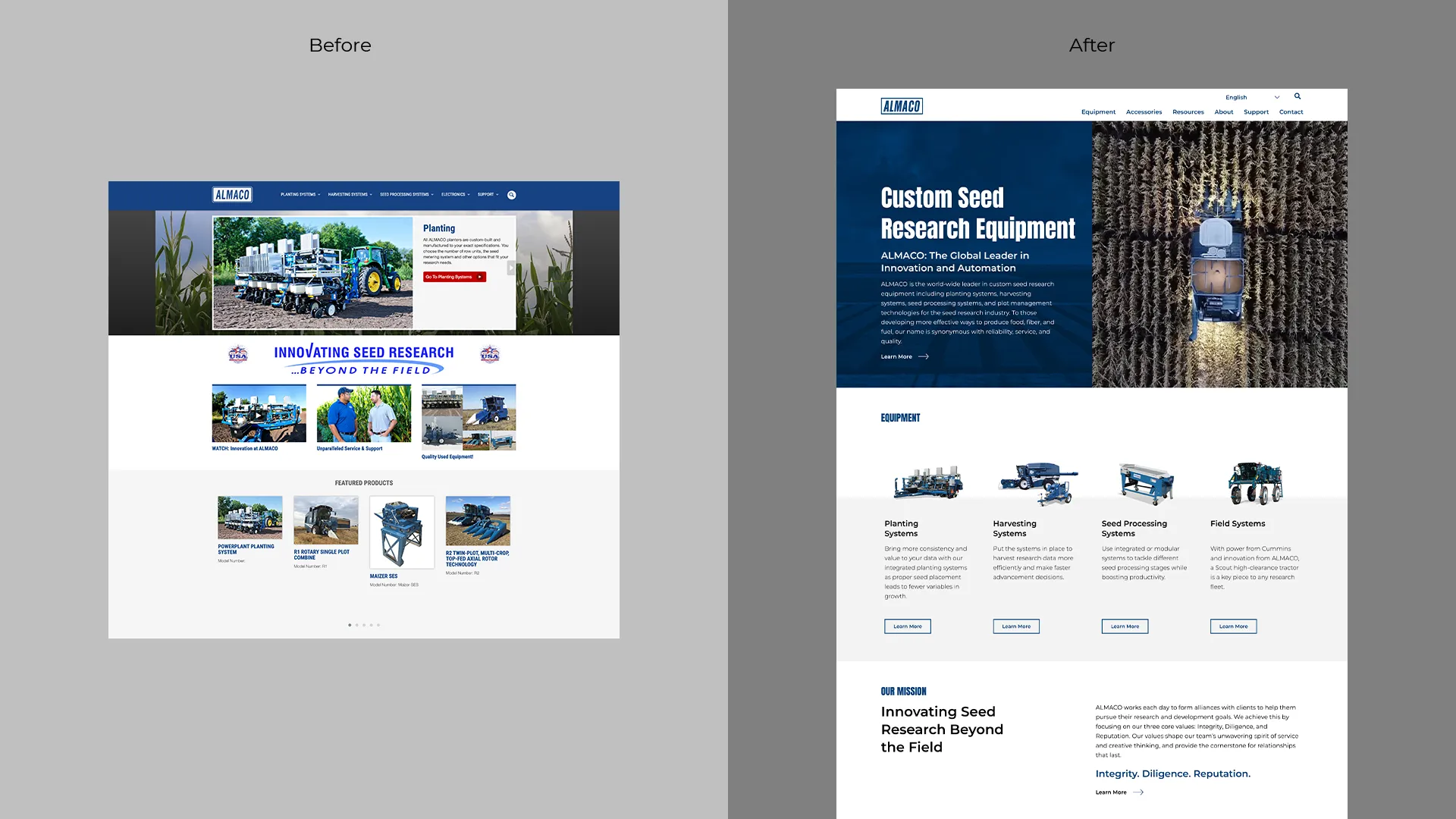
Task: Click the right USA badge beside the Innovating banner
Action: (x=490, y=354)
